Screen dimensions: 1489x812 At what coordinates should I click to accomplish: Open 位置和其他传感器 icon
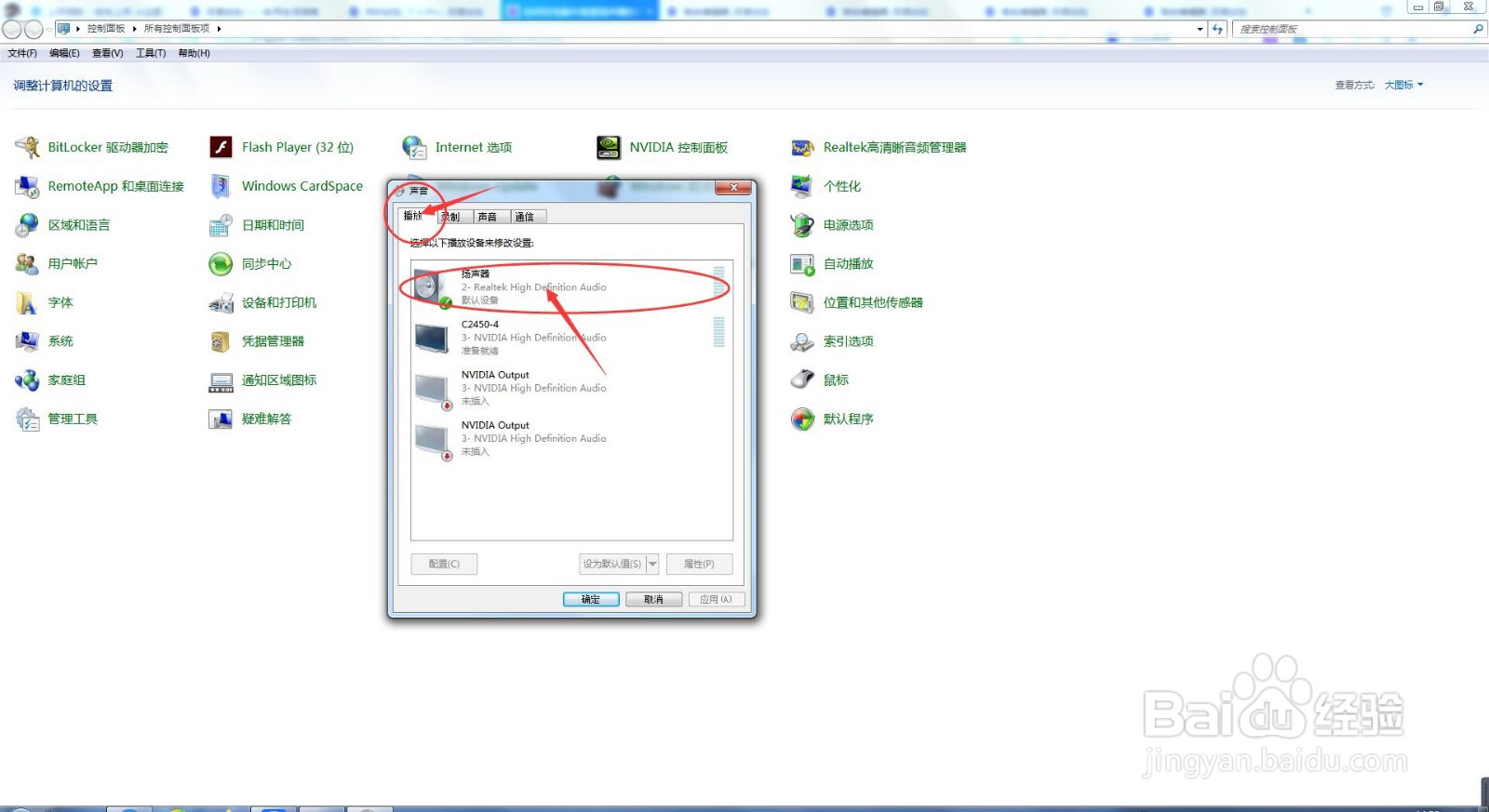coord(802,303)
